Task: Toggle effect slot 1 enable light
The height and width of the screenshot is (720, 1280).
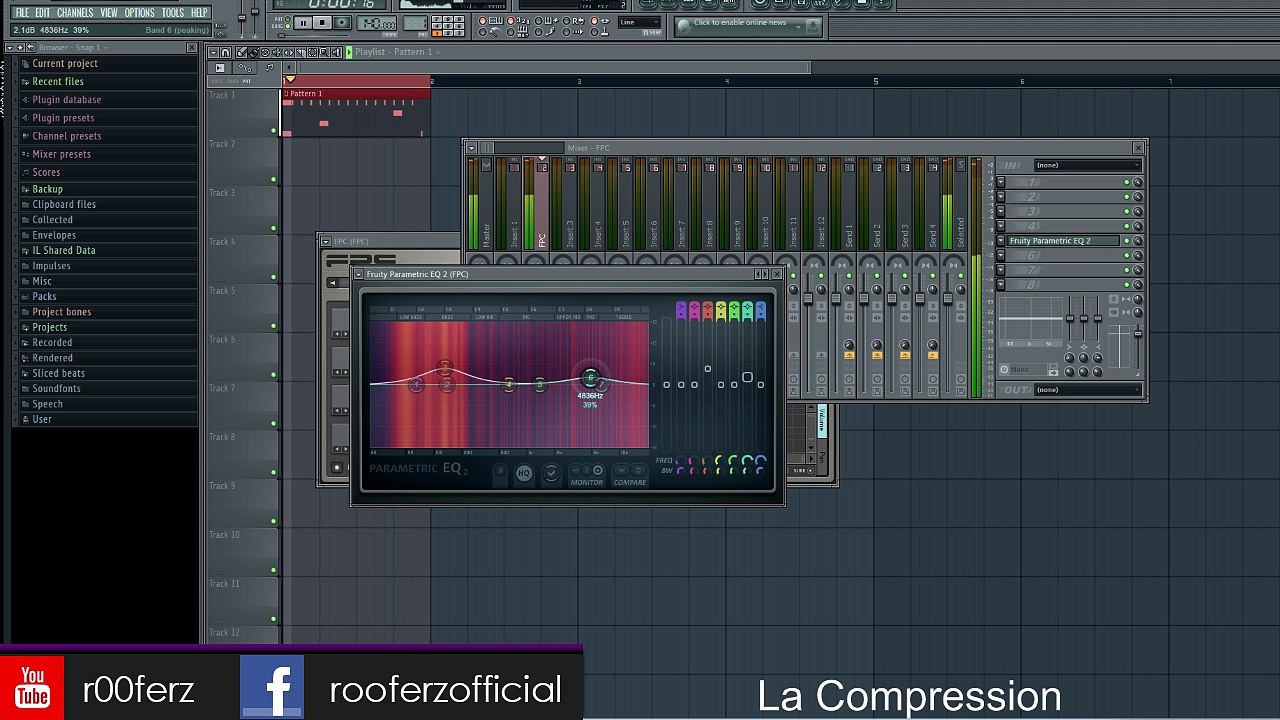Action: click(1127, 182)
